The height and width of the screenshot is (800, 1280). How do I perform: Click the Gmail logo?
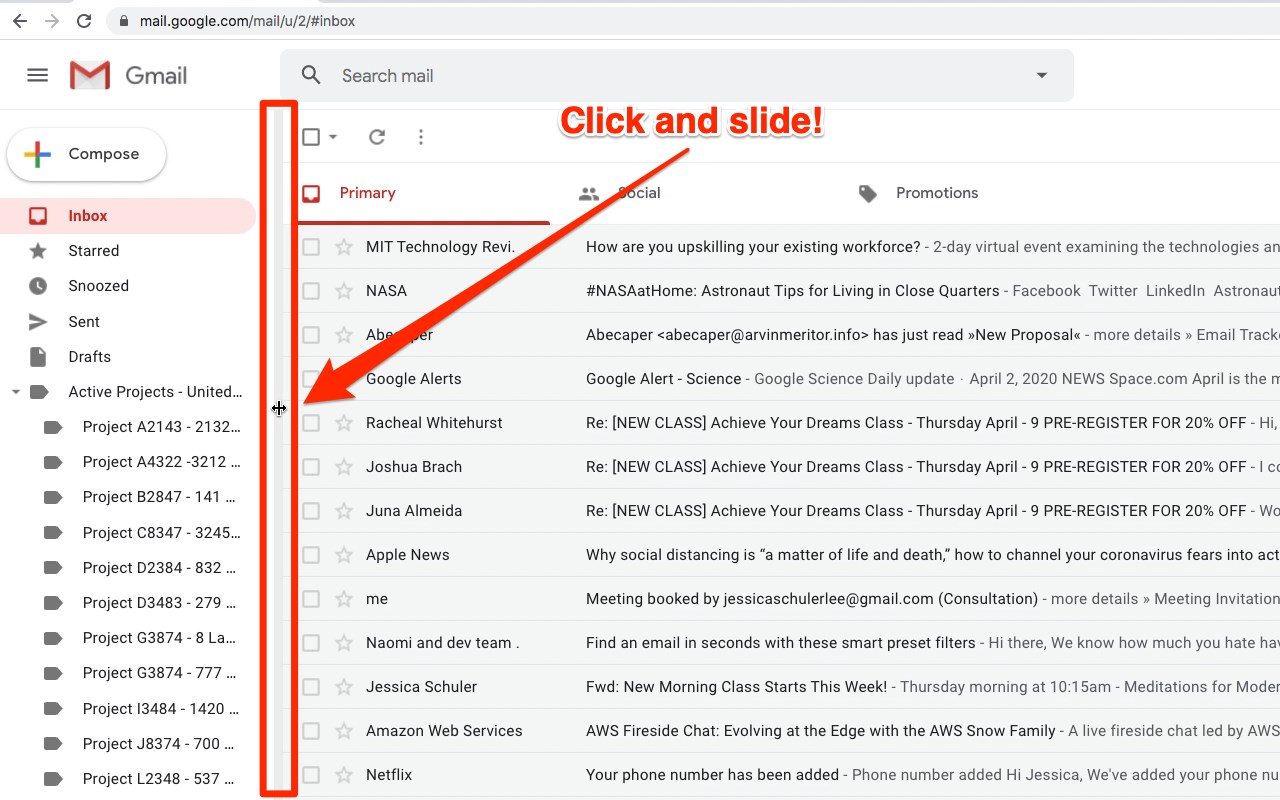pos(128,75)
